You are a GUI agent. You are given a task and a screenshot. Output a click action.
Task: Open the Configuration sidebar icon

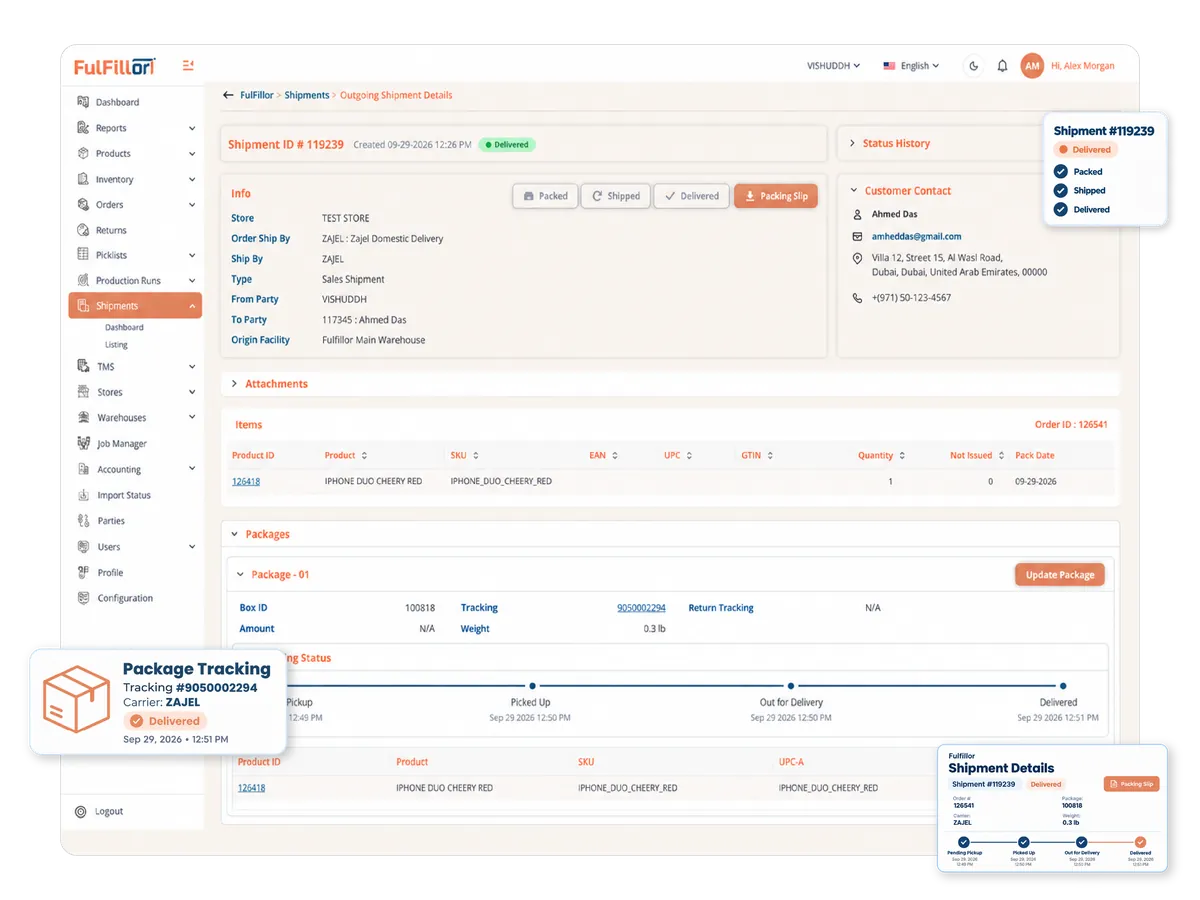[83, 598]
